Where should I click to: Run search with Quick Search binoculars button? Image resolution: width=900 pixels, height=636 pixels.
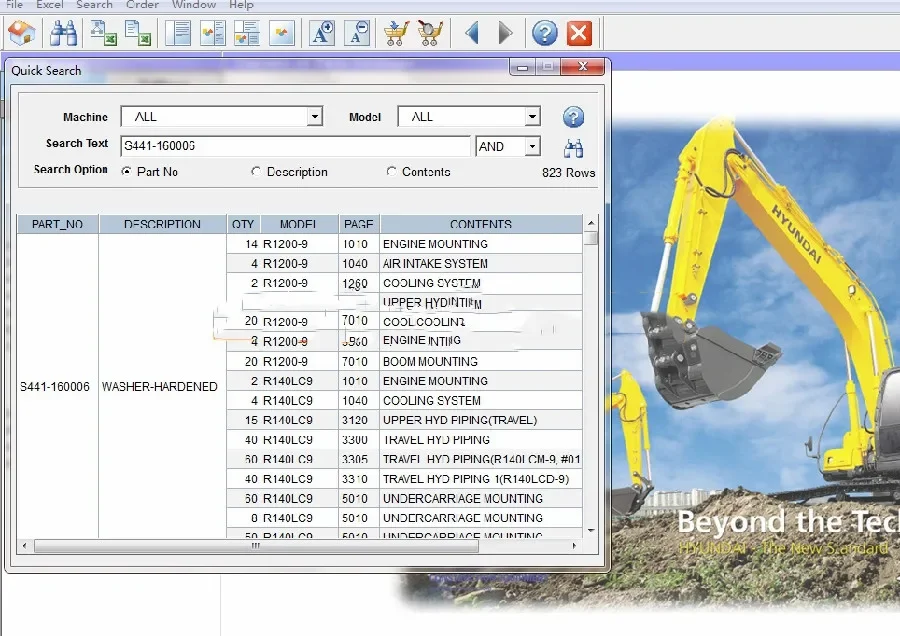pos(573,149)
